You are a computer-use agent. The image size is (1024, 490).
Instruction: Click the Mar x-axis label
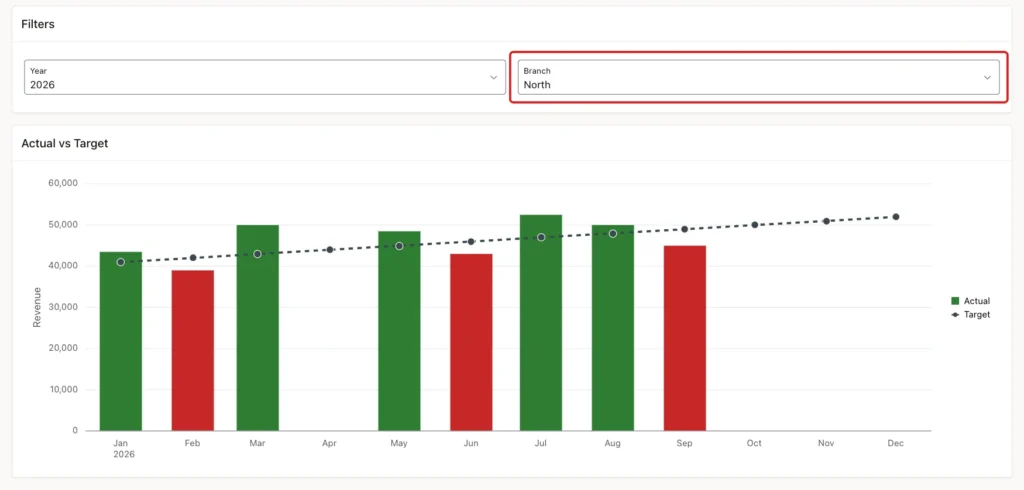(x=257, y=443)
